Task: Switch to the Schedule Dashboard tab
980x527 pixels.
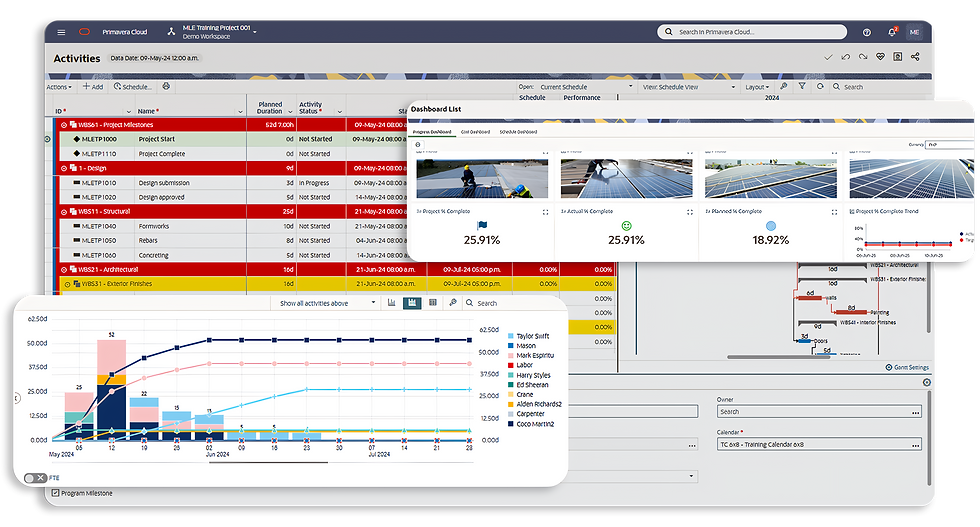Action: (518, 132)
